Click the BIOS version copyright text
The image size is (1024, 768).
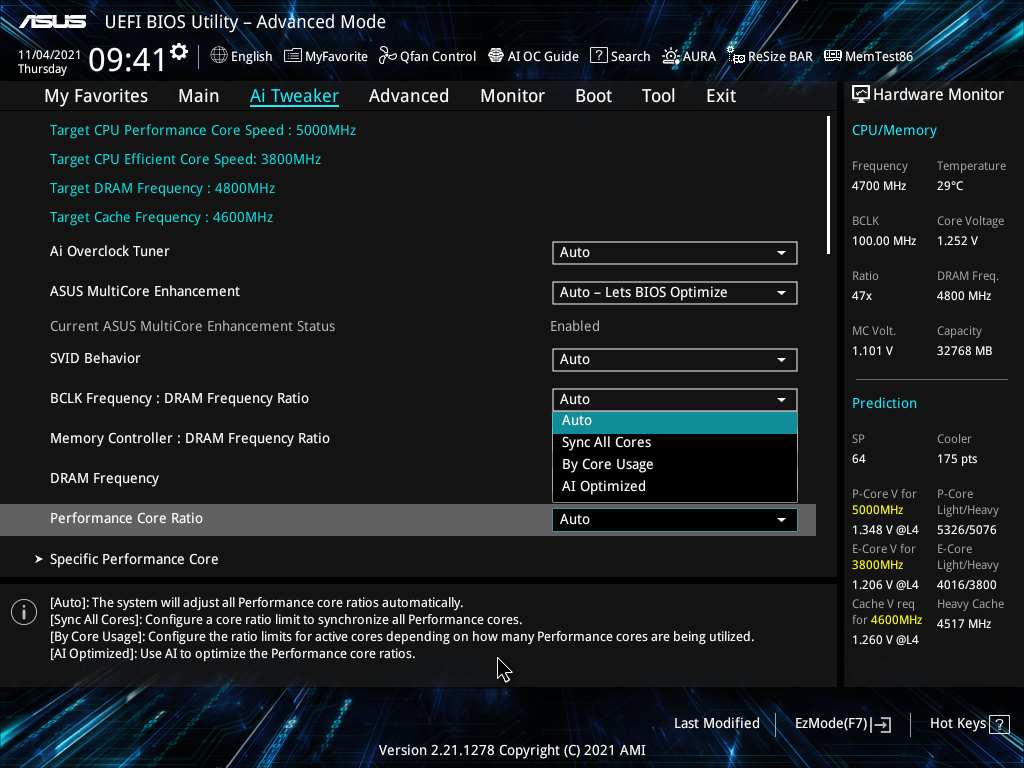click(512, 750)
